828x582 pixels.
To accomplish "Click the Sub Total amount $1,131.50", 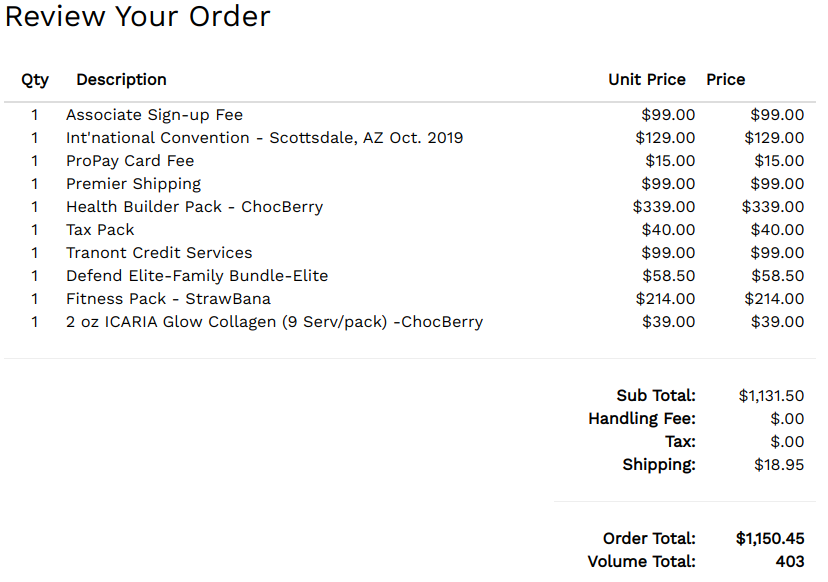I will coord(771,396).
